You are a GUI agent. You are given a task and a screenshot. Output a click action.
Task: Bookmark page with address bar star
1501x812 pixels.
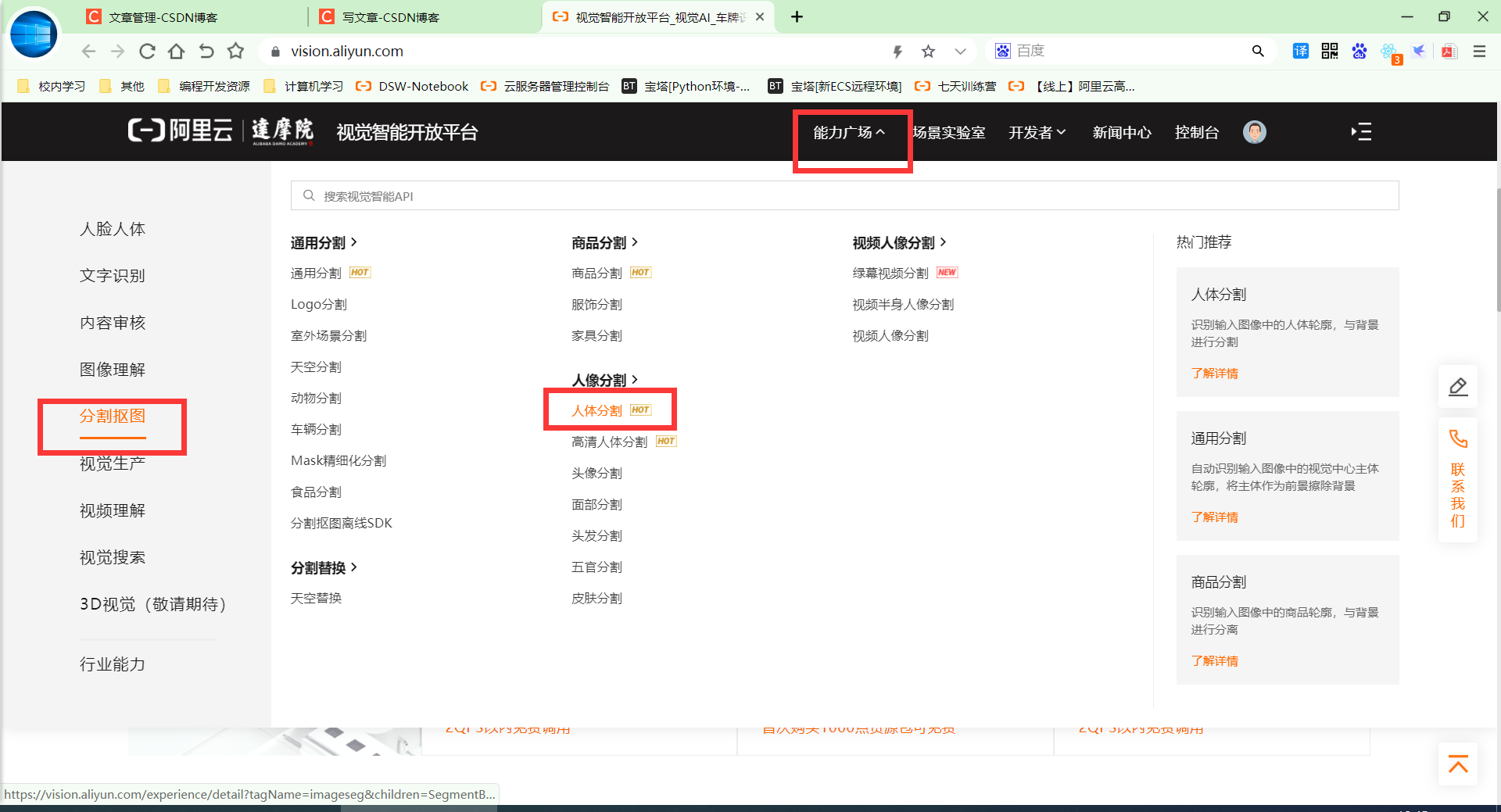pyautogui.click(x=928, y=52)
